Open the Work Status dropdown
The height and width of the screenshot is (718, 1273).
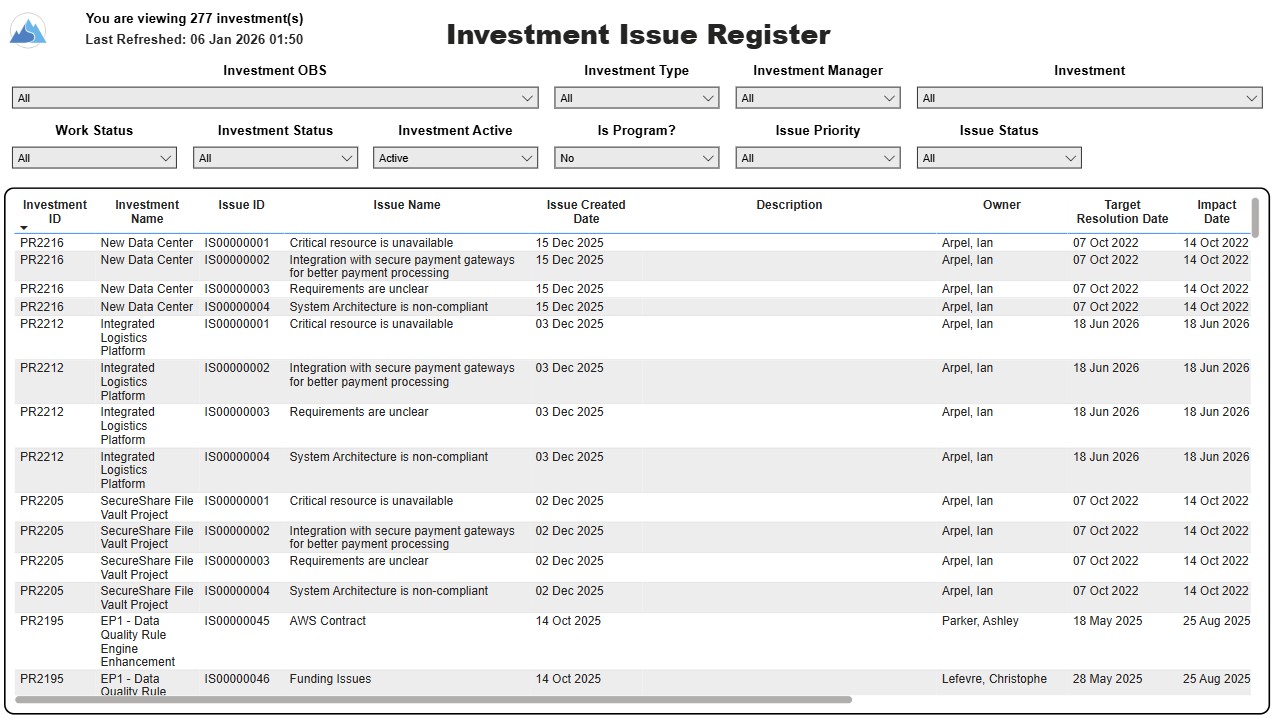(x=94, y=158)
